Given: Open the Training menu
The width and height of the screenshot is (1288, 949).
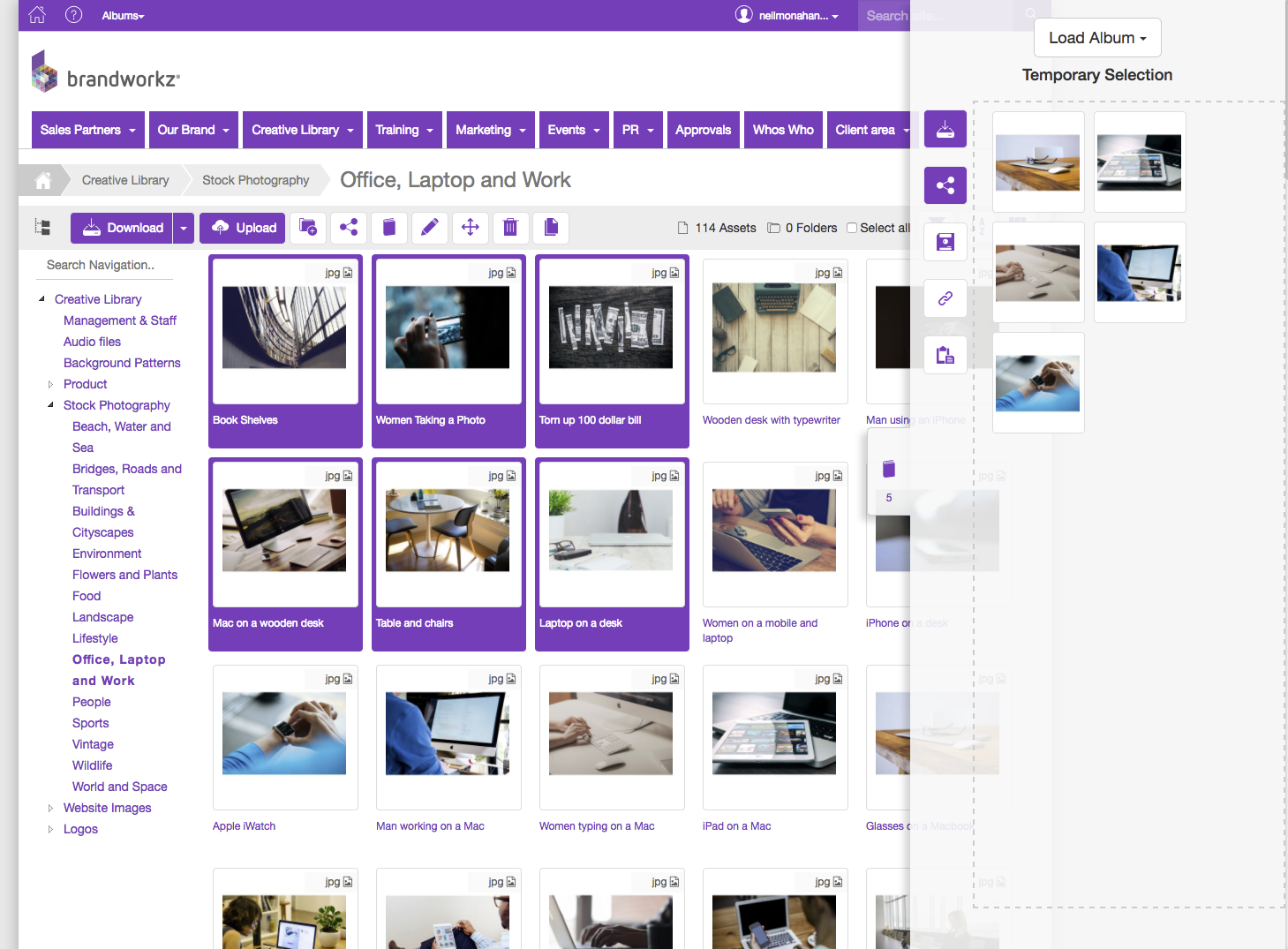Looking at the screenshot, I should tap(404, 130).
